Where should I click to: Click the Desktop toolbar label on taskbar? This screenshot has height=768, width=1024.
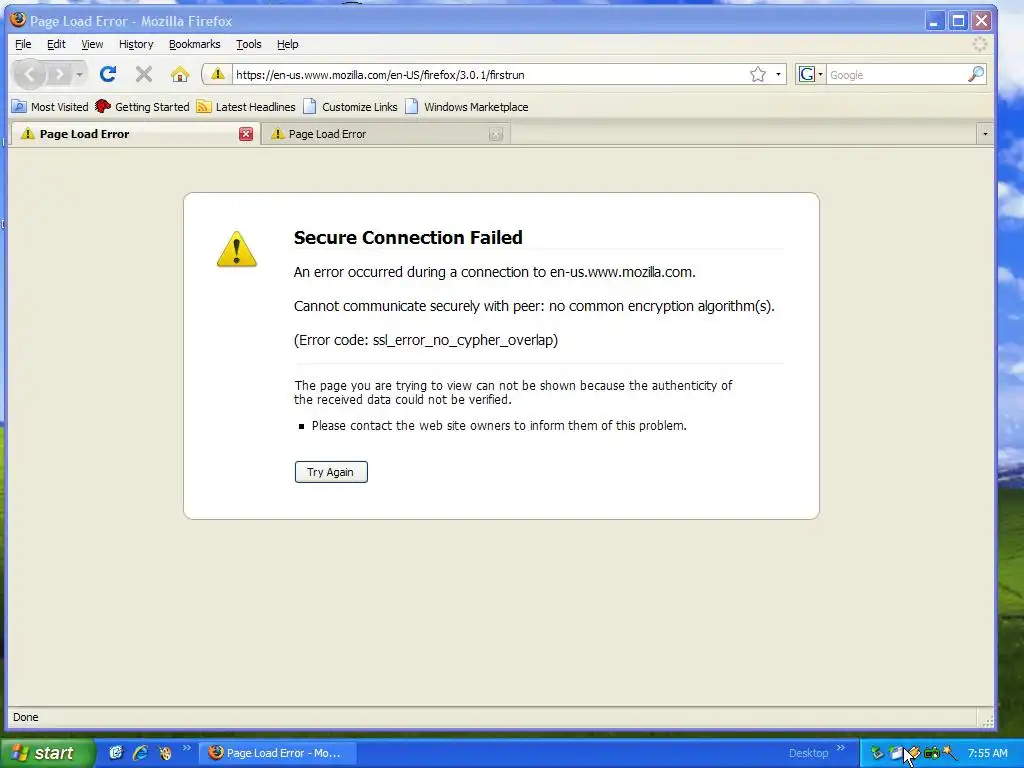point(808,753)
